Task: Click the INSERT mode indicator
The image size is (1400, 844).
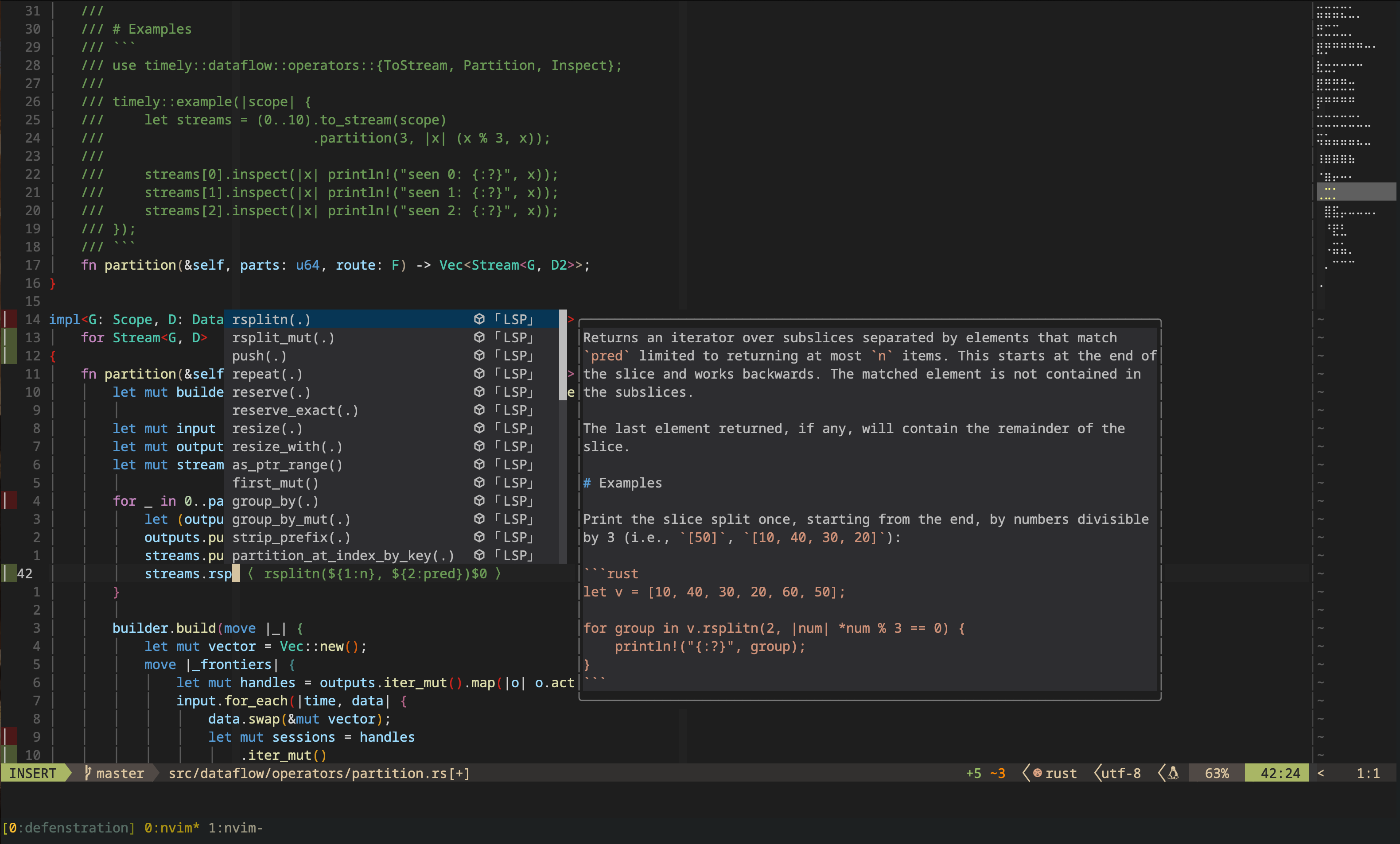Action: (33, 773)
